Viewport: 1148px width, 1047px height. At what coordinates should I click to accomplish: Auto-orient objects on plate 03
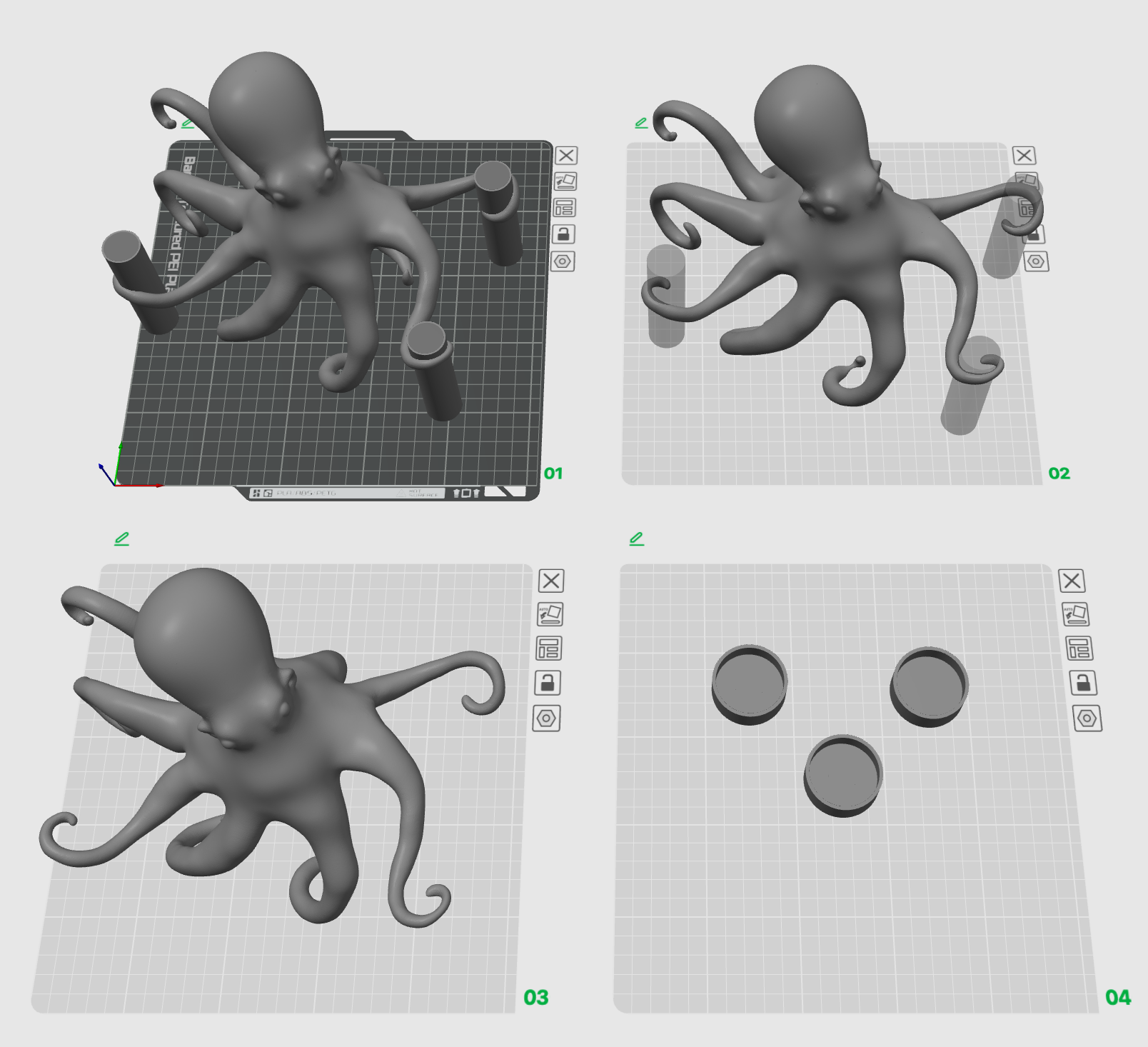(x=550, y=614)
